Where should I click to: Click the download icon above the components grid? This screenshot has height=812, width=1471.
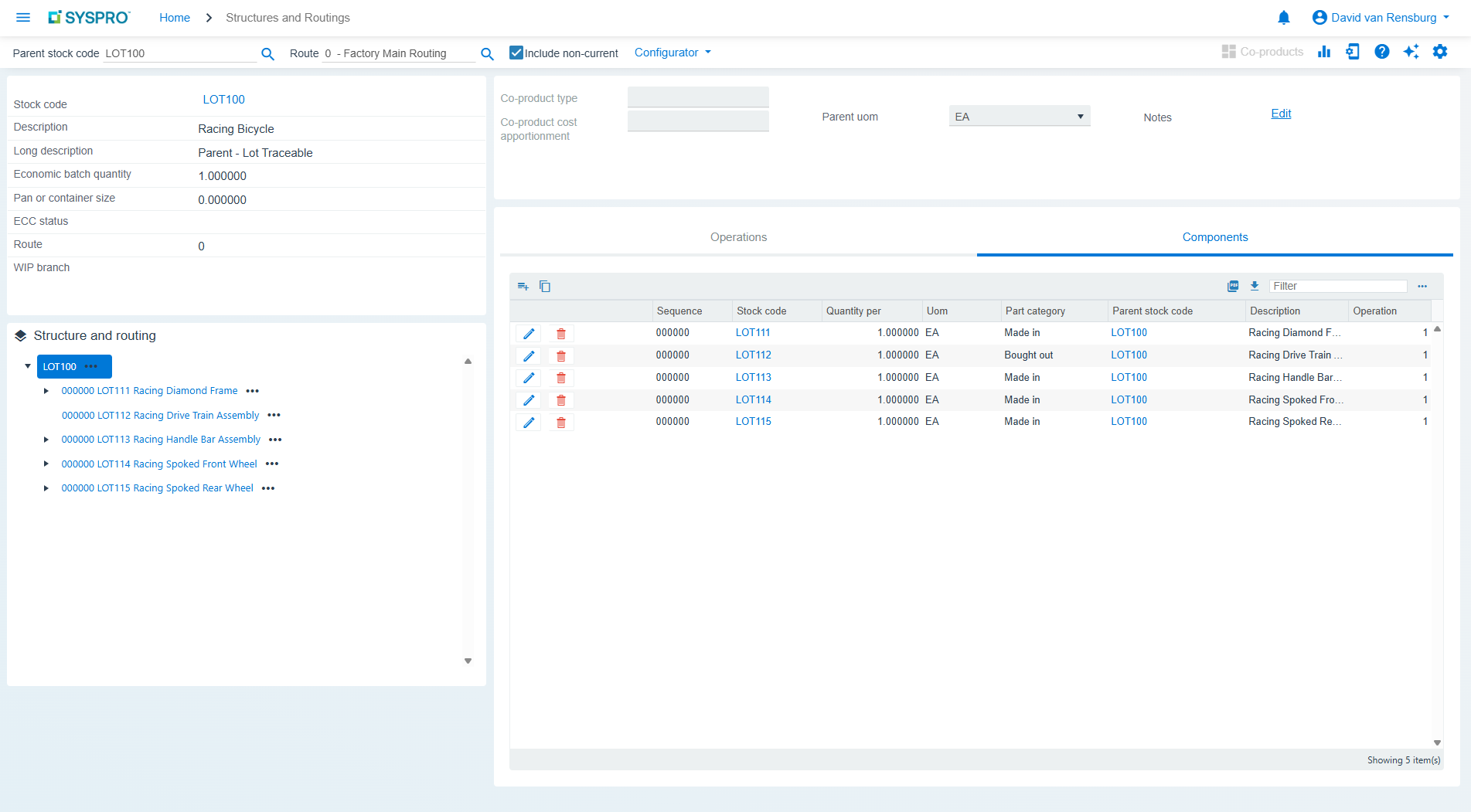(x=1255, y=286)
